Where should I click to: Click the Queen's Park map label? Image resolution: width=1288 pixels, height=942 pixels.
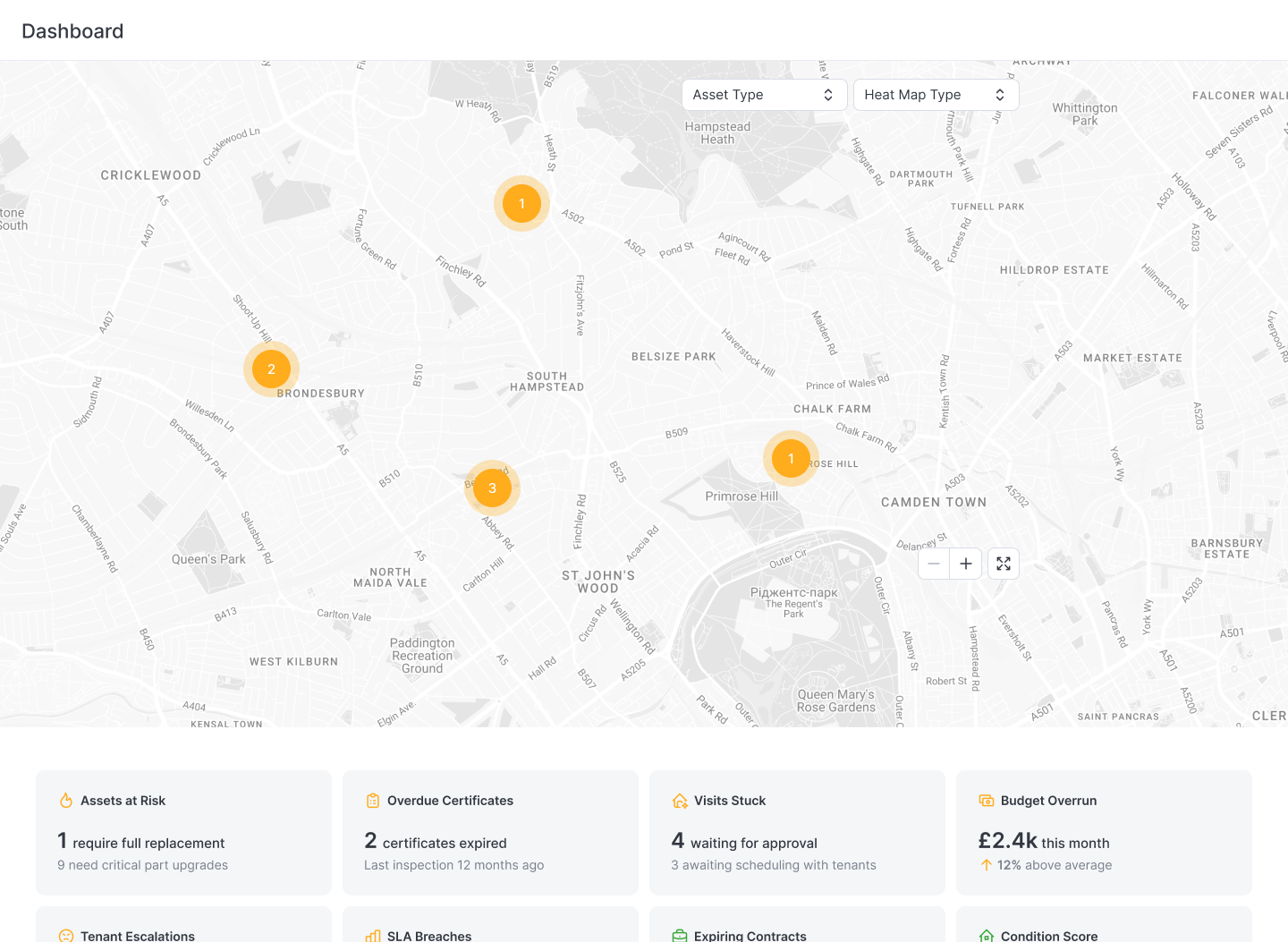(x=208, y=559)
